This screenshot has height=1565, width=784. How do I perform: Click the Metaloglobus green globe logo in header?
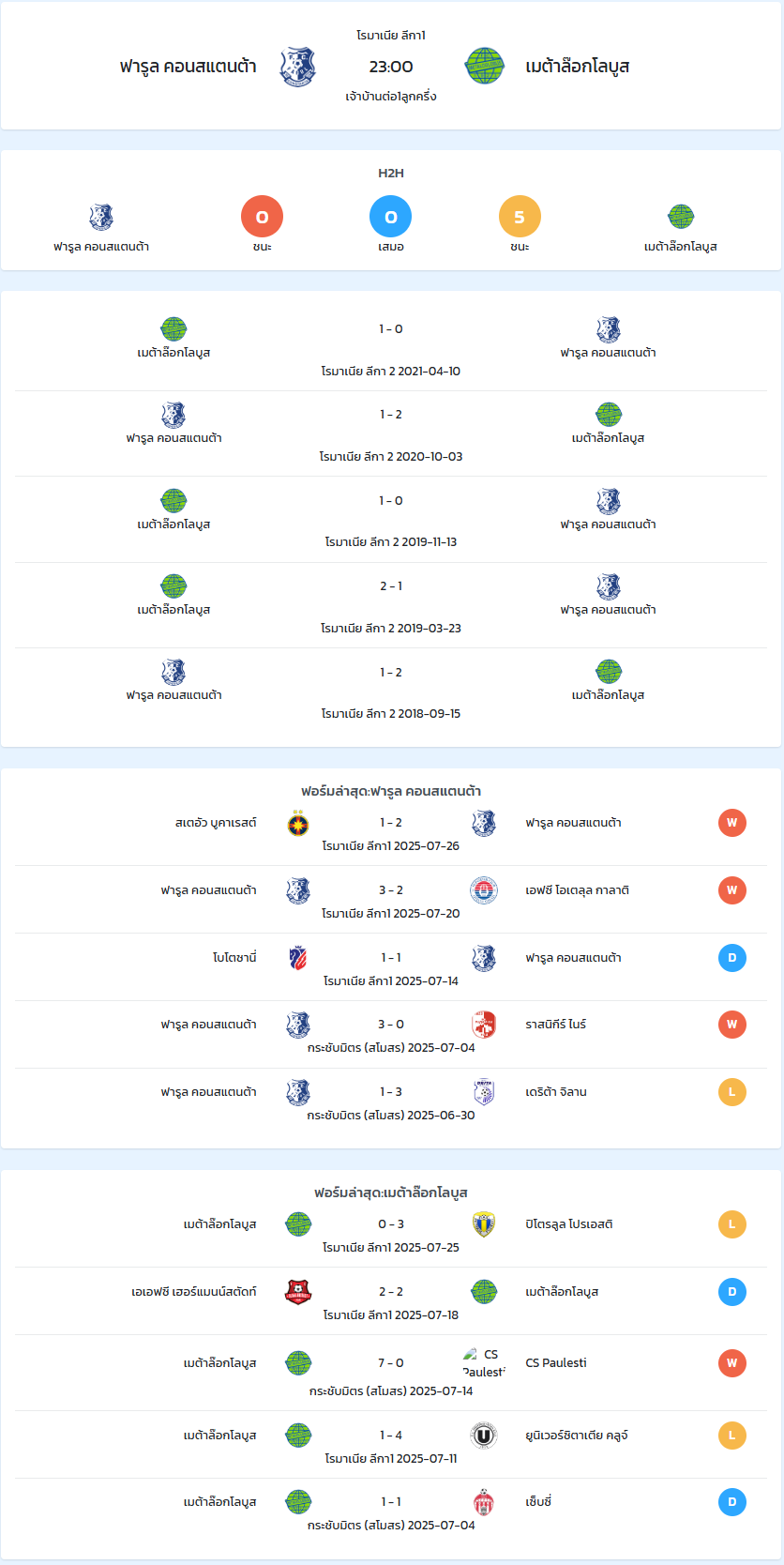coord(485,67)
